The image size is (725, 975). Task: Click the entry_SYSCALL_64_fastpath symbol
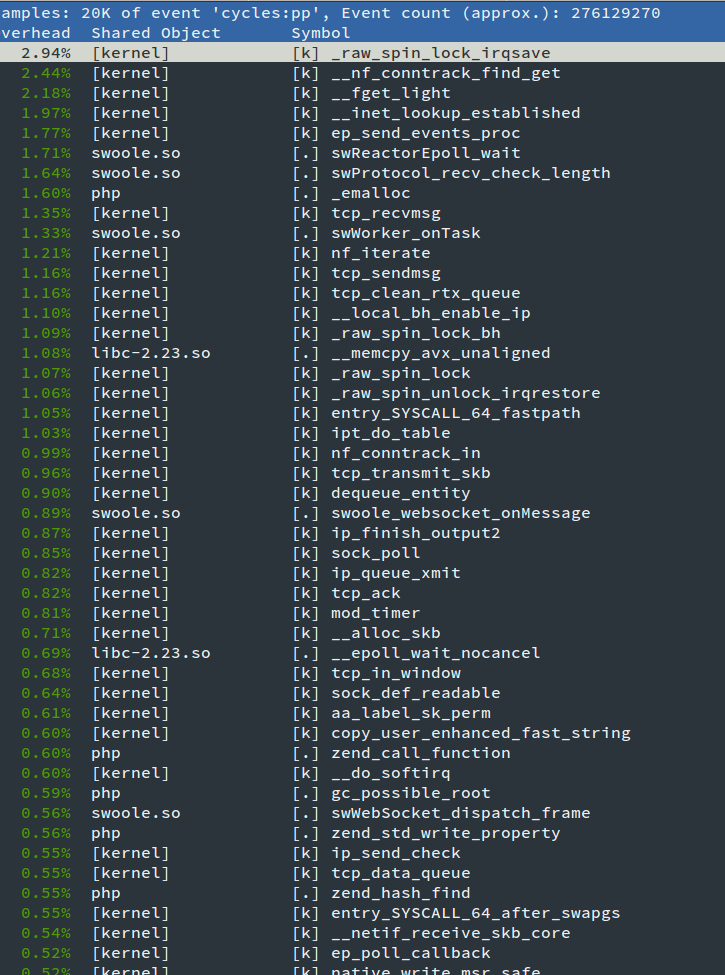pyautogui.click(x=455, y=413)
